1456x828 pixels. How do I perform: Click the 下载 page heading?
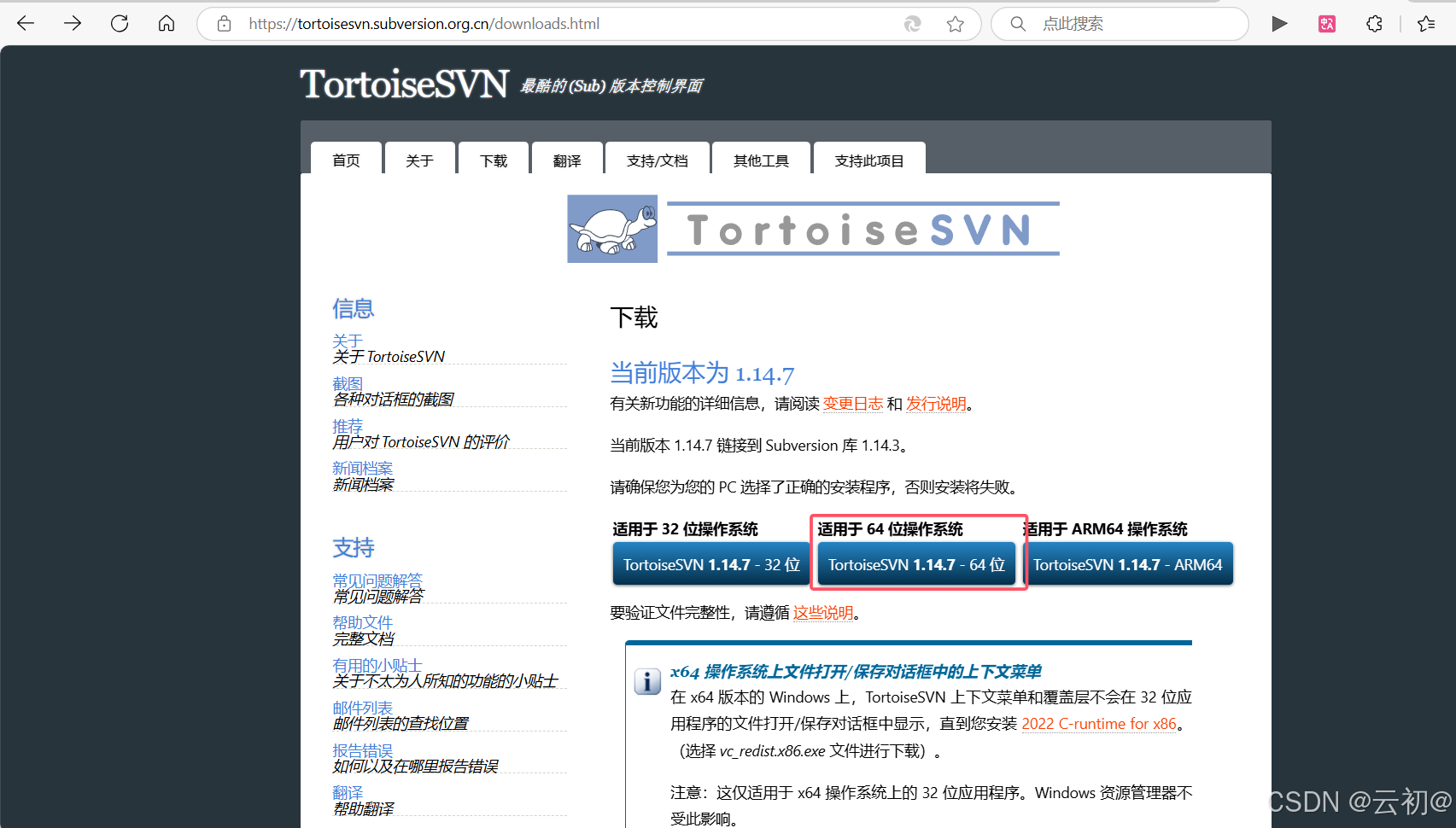click(634, 318)
